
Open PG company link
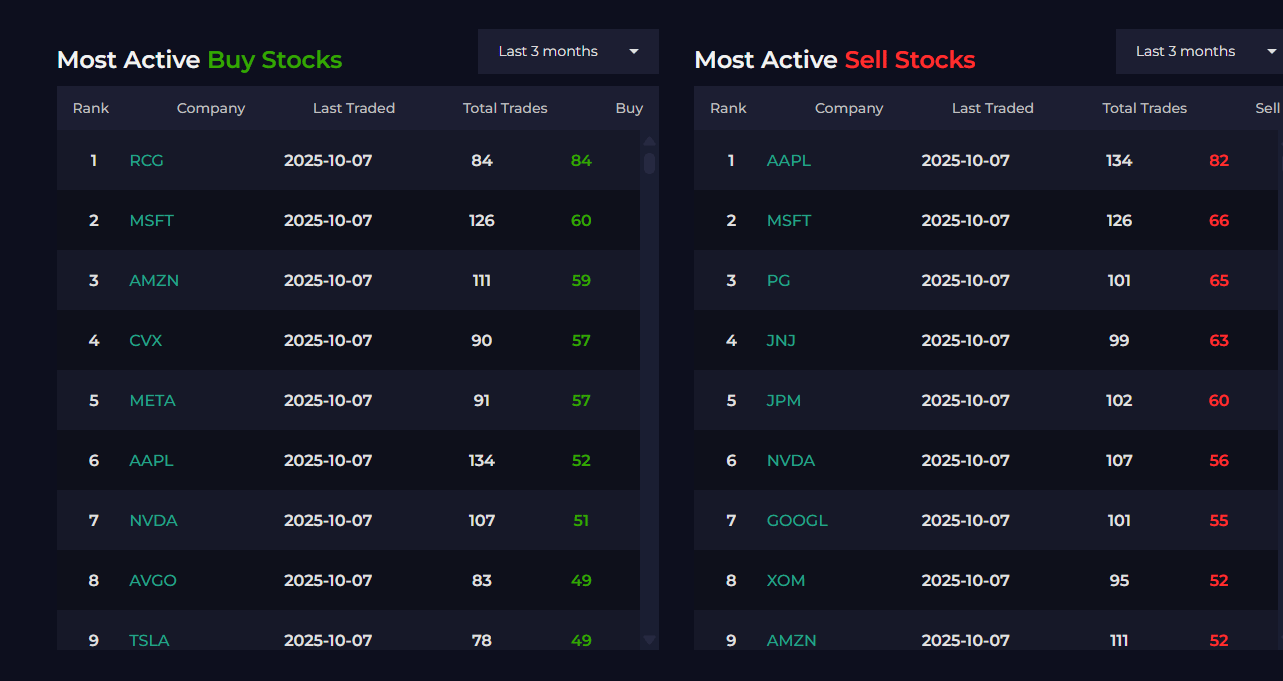tap(778, 280)
